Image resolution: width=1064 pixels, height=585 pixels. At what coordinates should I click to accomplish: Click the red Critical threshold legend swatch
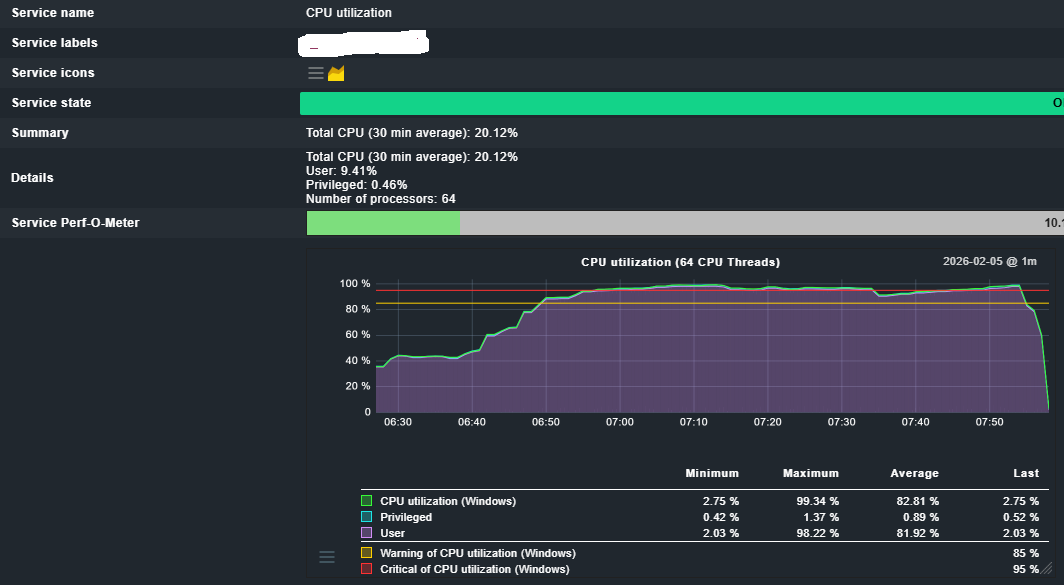click(367, 569)
